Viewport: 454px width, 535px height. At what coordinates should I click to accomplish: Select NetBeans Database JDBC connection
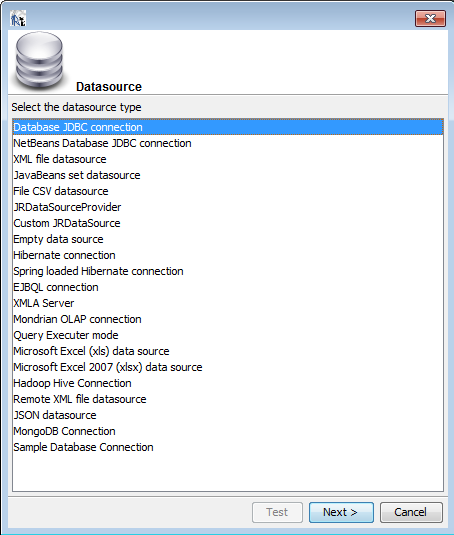228,143
